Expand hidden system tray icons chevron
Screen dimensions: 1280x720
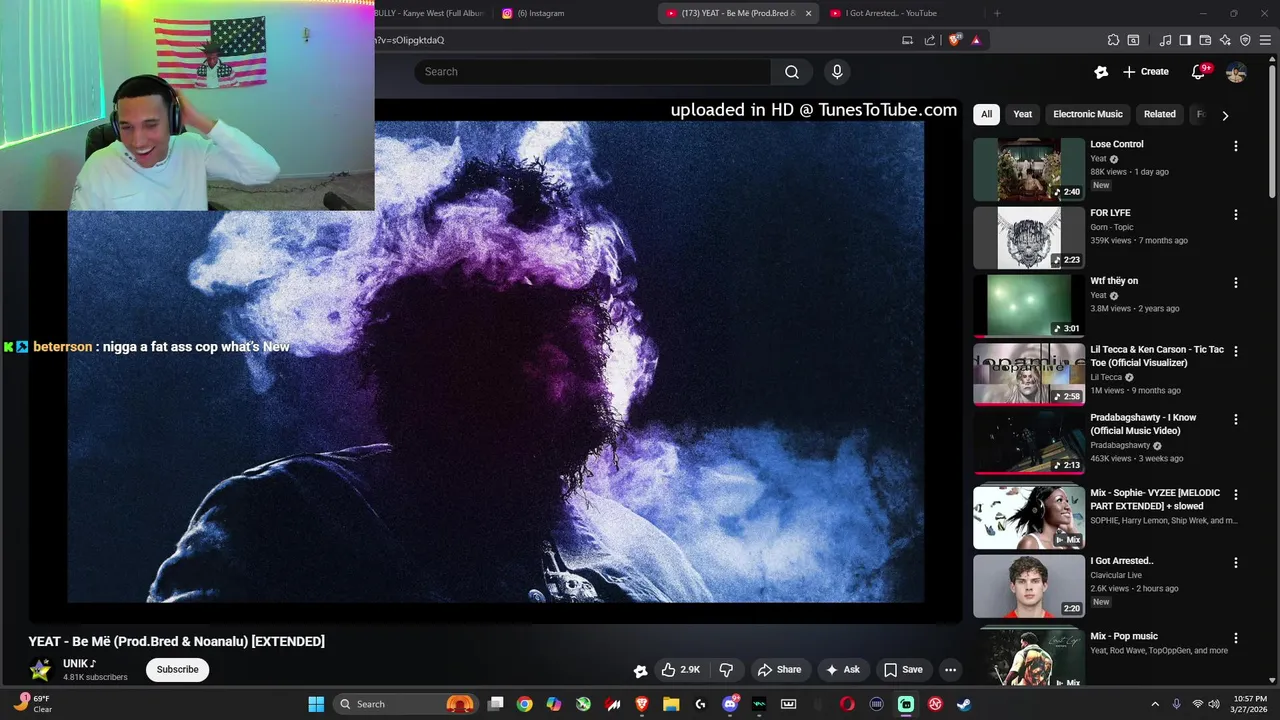(x=1155, y=704)
